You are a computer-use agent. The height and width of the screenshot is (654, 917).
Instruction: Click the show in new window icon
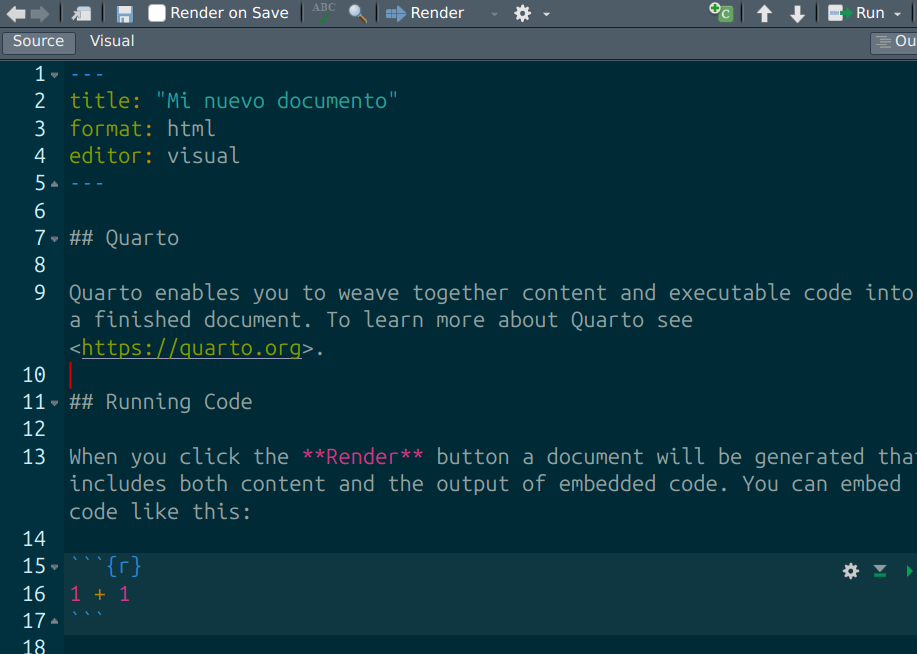click(82, 13)
